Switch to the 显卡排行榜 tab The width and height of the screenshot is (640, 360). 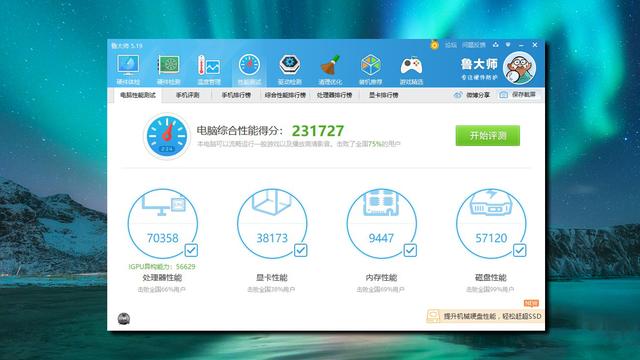tap(384, 95)
